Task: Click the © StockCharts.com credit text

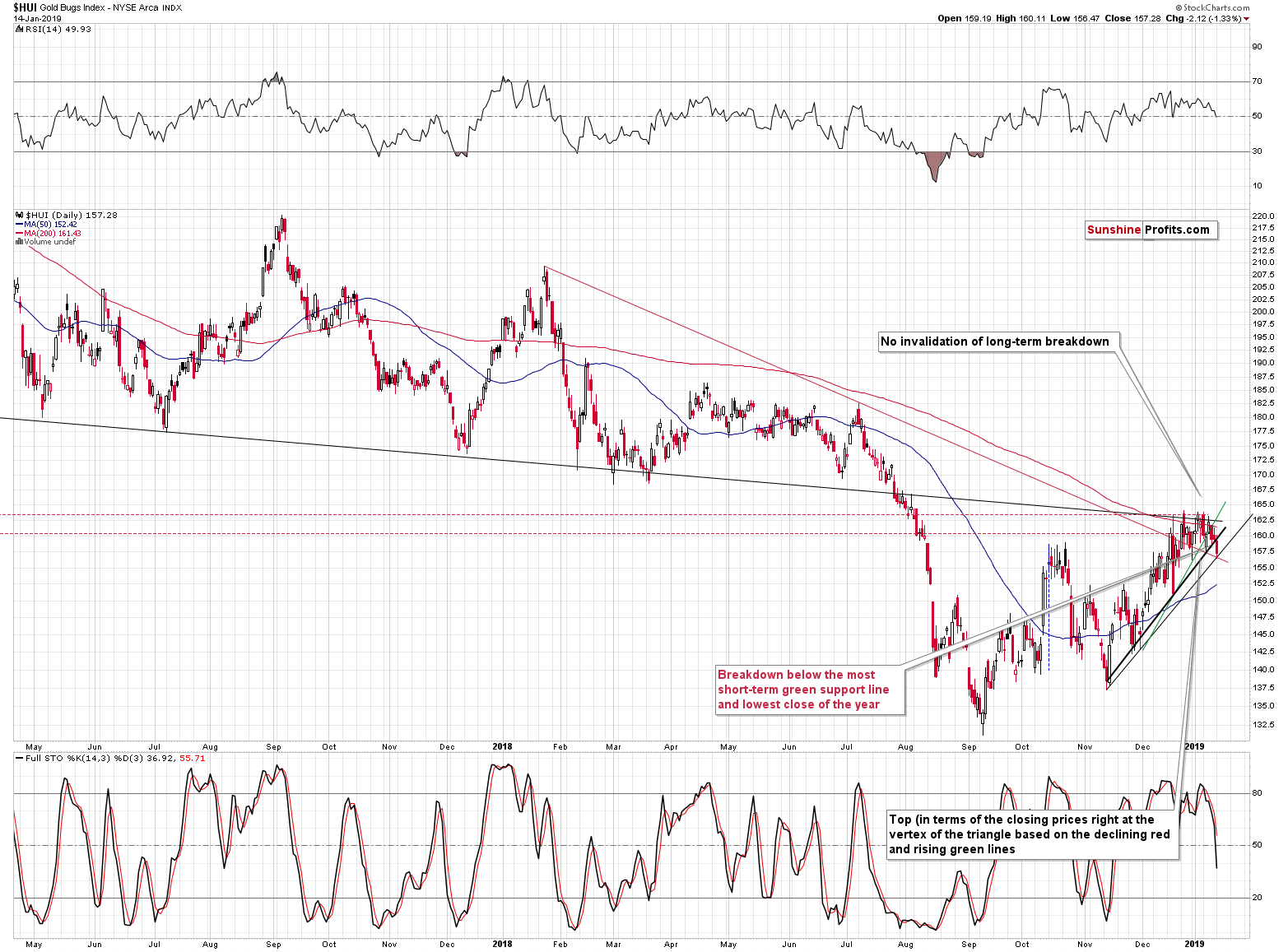Action: pos(1213,7)
